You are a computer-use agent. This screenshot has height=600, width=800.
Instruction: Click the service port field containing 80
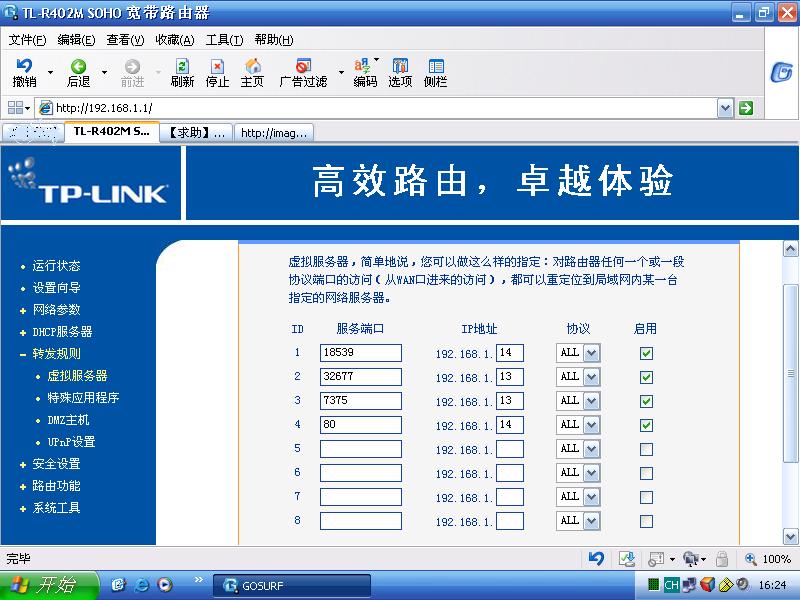point(361,424)
